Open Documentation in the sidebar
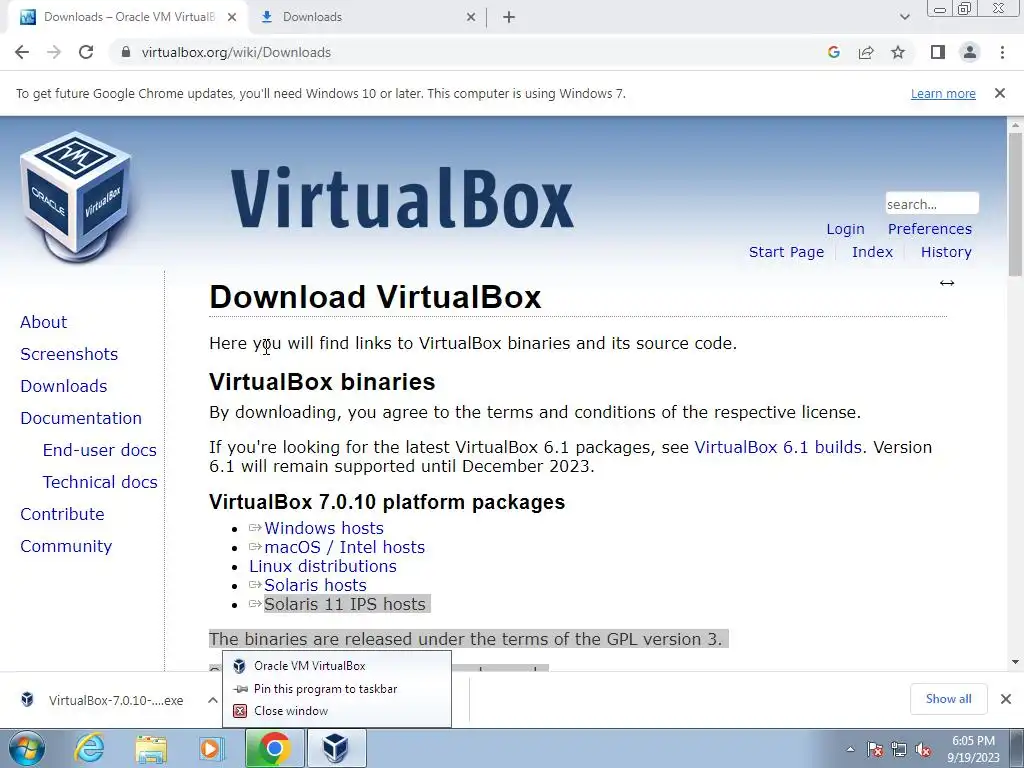 pos(81,418)
